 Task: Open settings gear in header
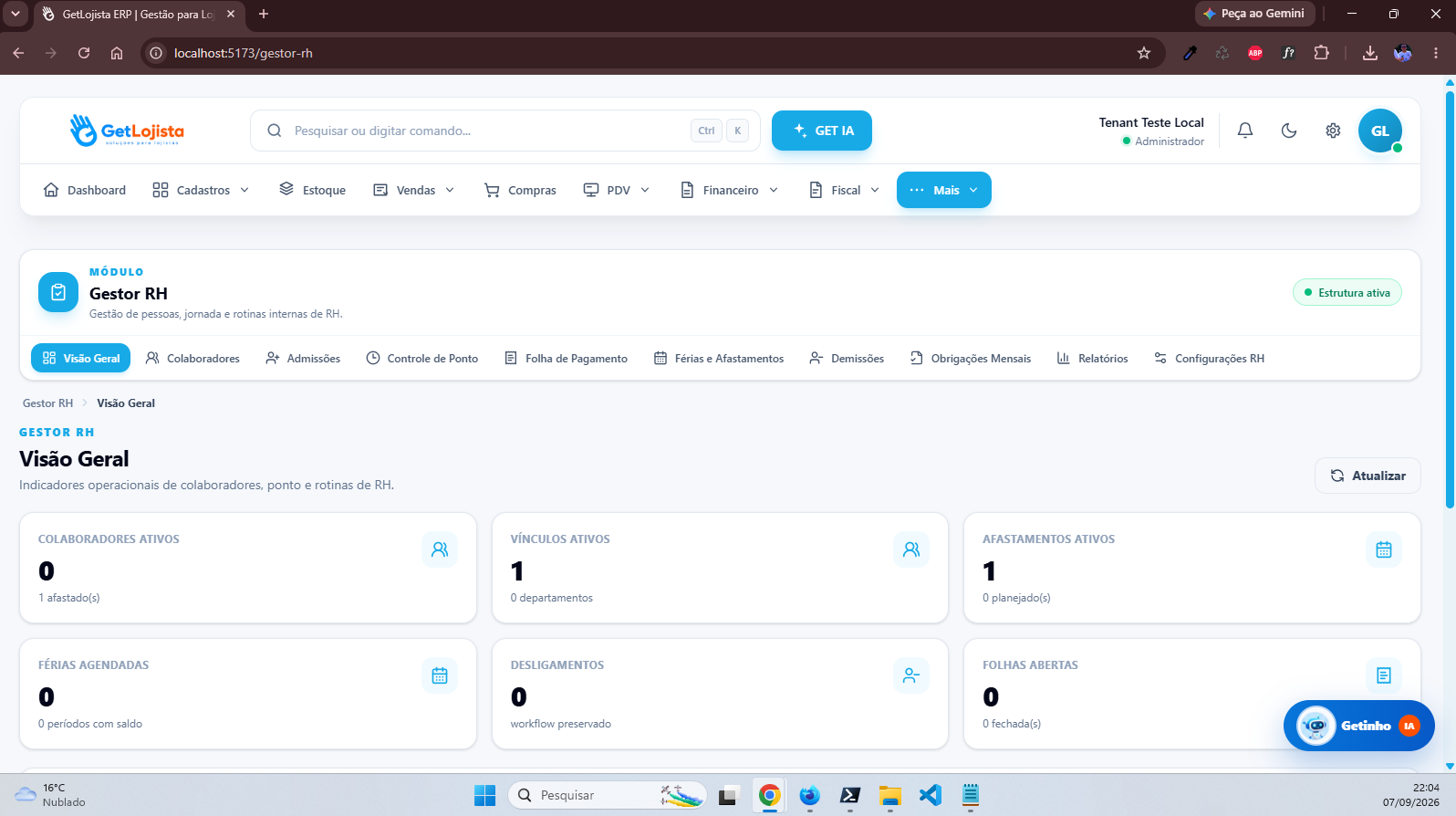[x=1333, y=131]
